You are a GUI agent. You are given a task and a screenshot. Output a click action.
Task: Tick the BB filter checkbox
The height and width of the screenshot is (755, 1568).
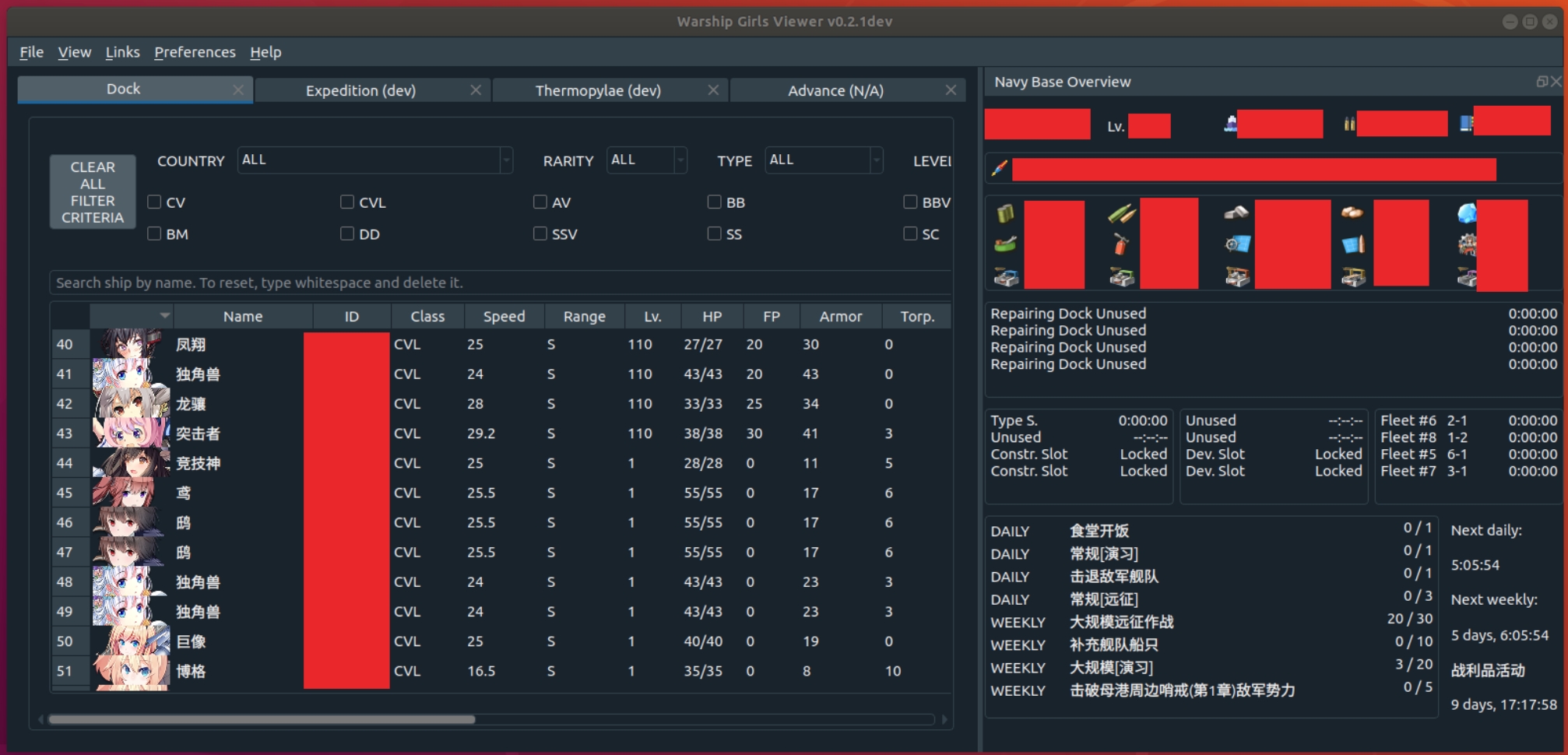click(714, 202)
